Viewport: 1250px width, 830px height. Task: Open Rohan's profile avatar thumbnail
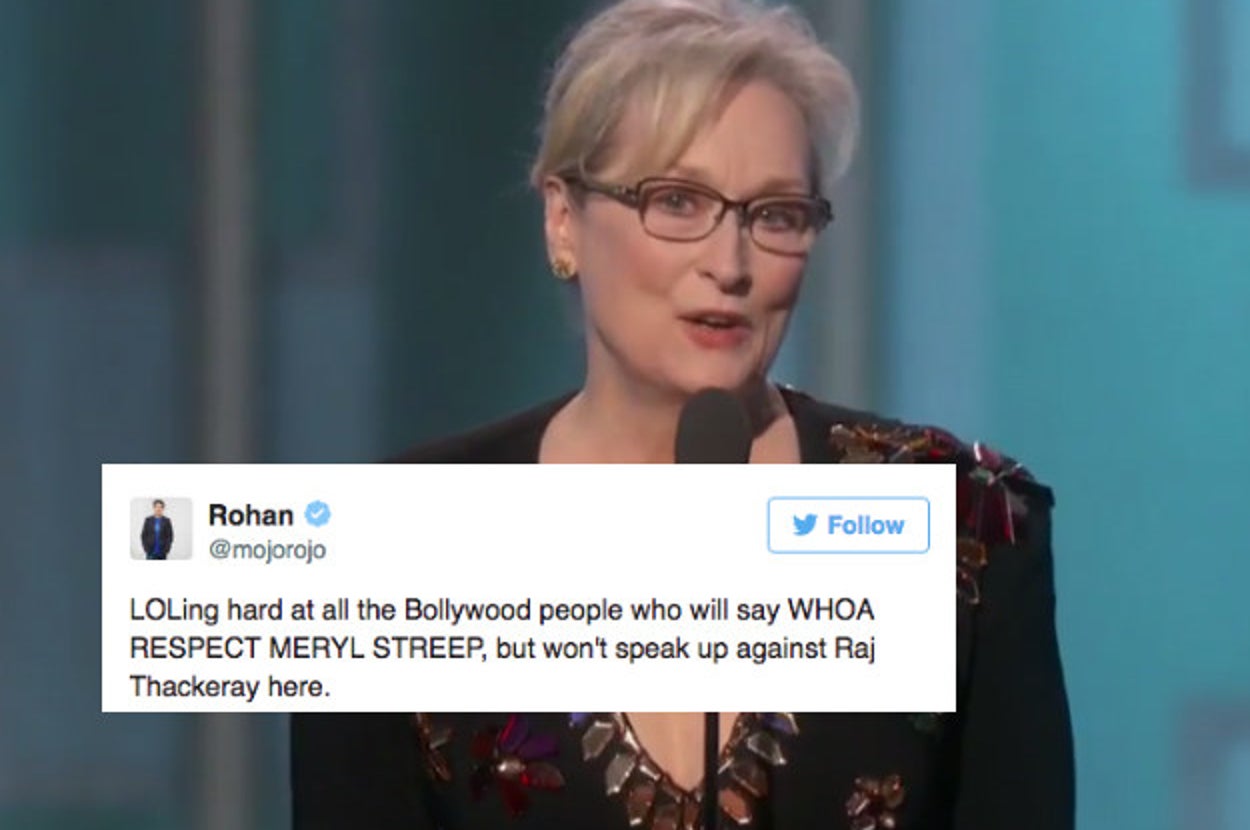pos(160,528)
